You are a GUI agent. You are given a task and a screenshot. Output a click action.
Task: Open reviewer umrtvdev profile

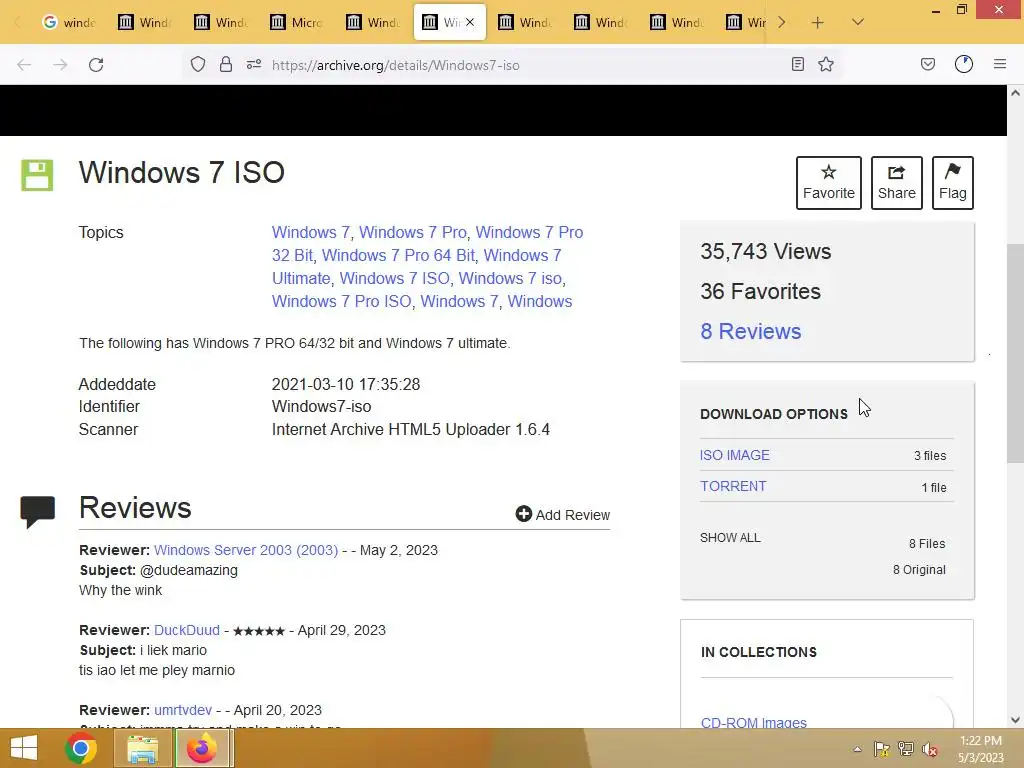point(183,710)
